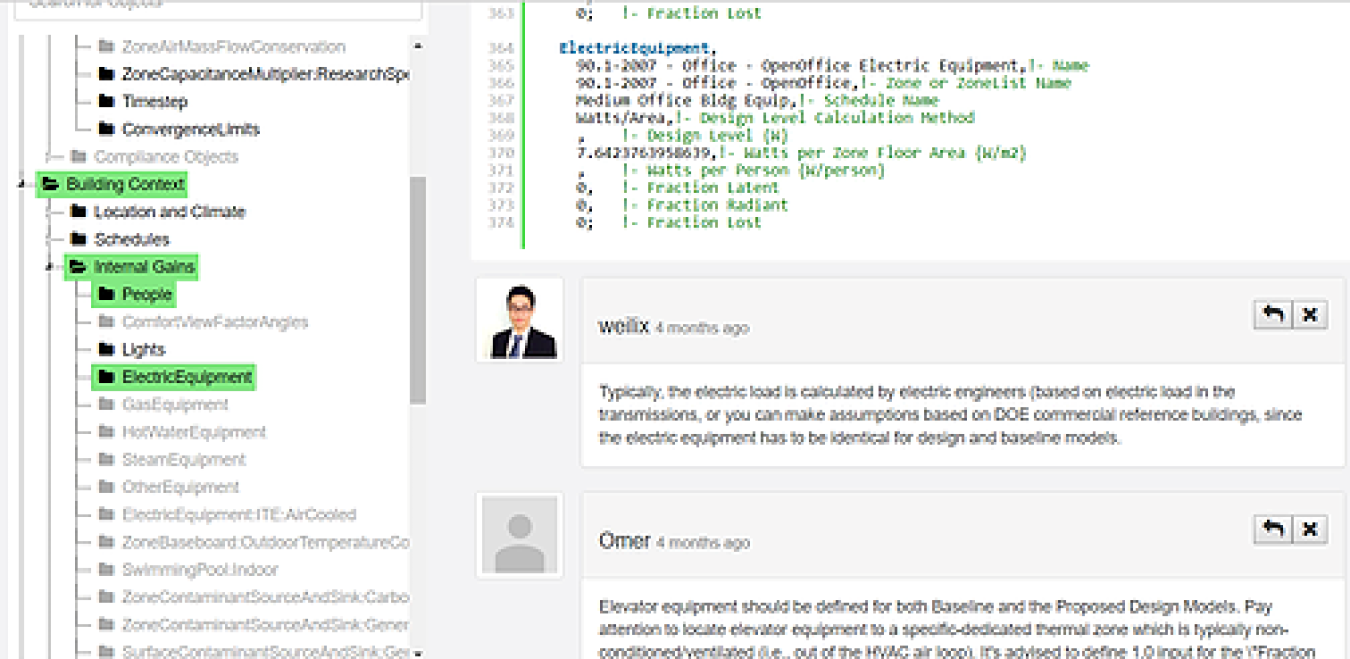This screenshot has height=659, width=1350.
Task: Select ZoneCapacitanceMultiplier:ResearchSpecial in the tree
Action: [x=265, y=74]
